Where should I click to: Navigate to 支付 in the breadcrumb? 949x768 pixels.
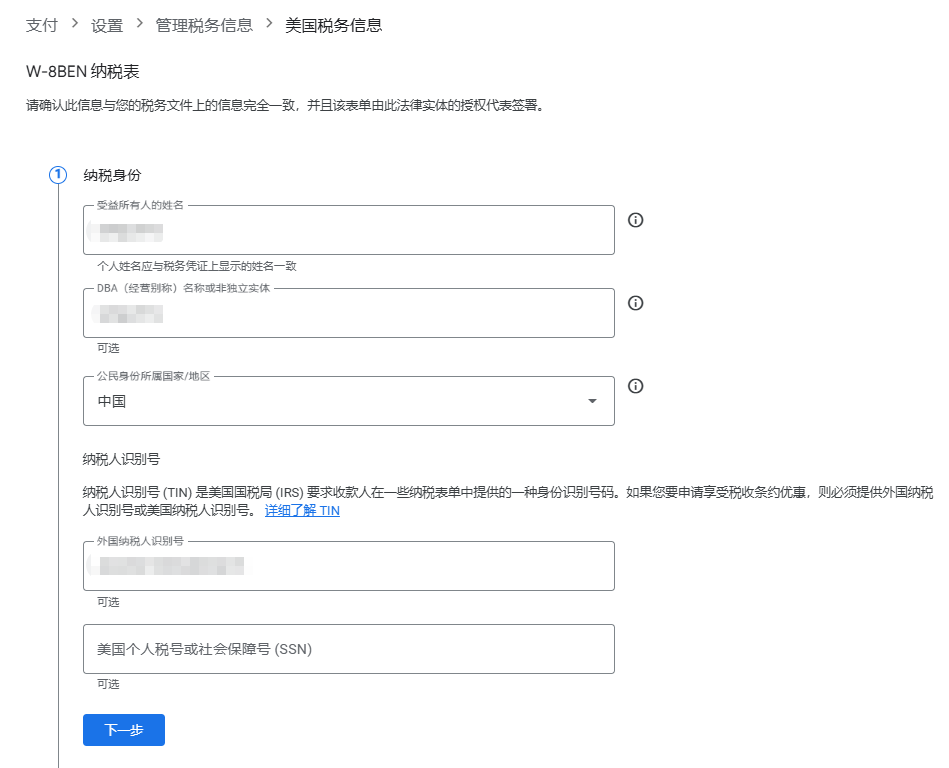point(41,25)
